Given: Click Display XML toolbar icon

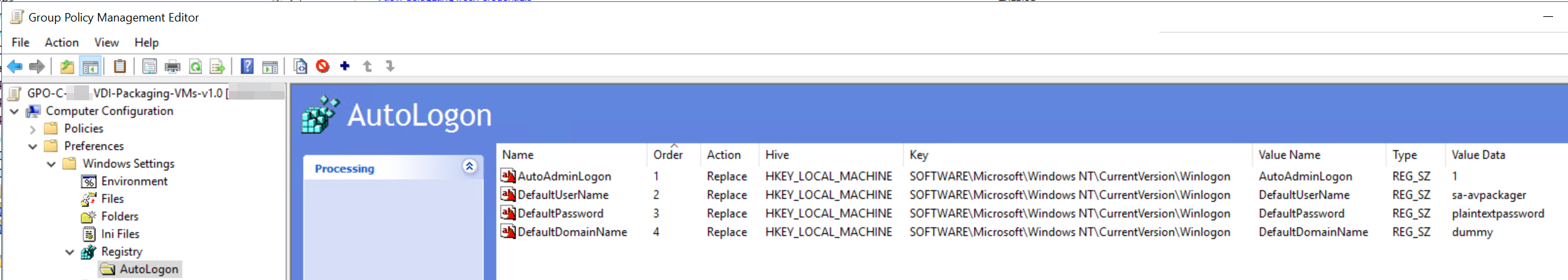Looking at the screenshot, I should click(x=300, y=66).
